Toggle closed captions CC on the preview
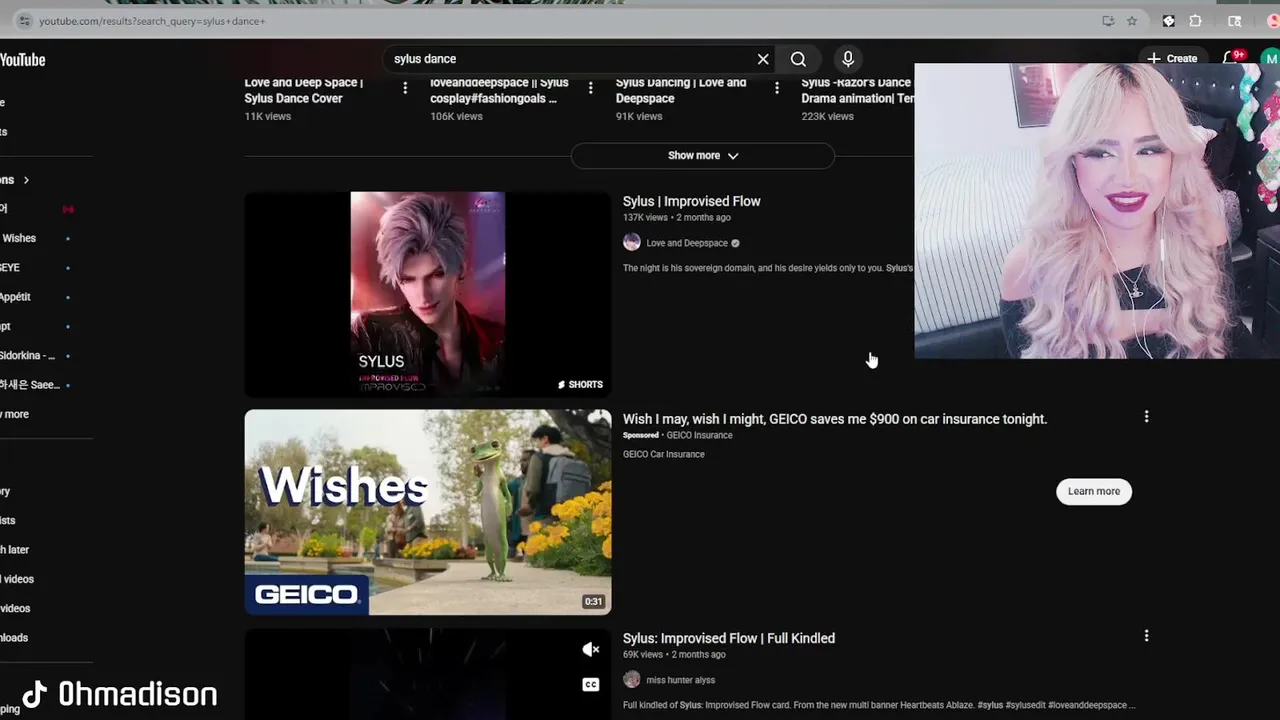The height and width of the screenshot is (720, 1280). click(591, 684)
